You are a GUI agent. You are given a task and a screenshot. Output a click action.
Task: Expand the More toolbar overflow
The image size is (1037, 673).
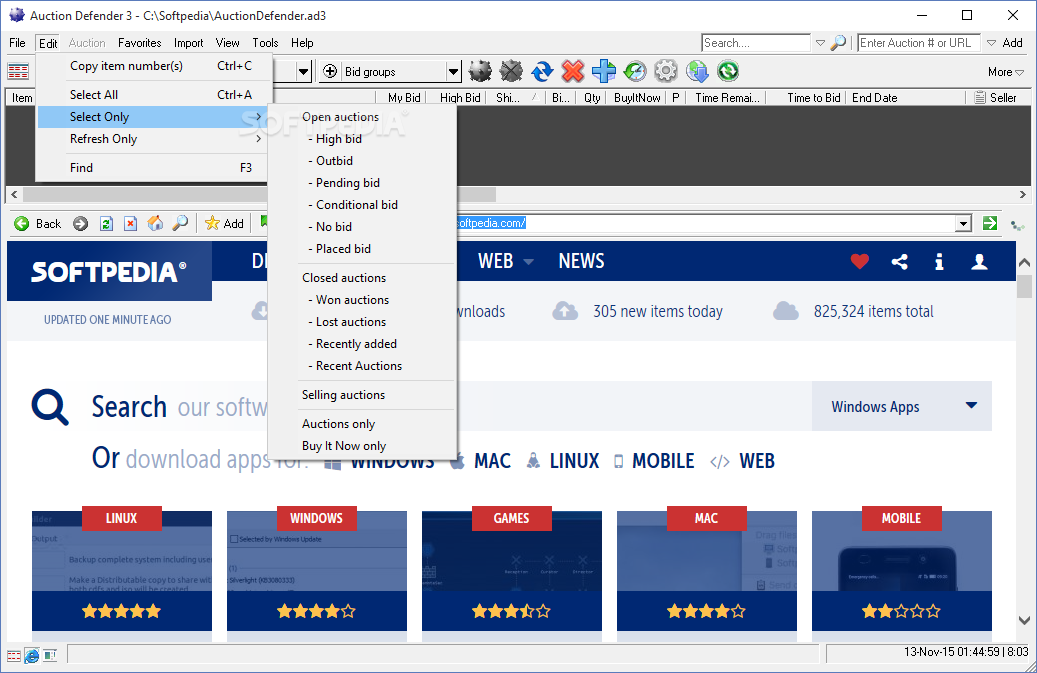tap(1005, 72)
